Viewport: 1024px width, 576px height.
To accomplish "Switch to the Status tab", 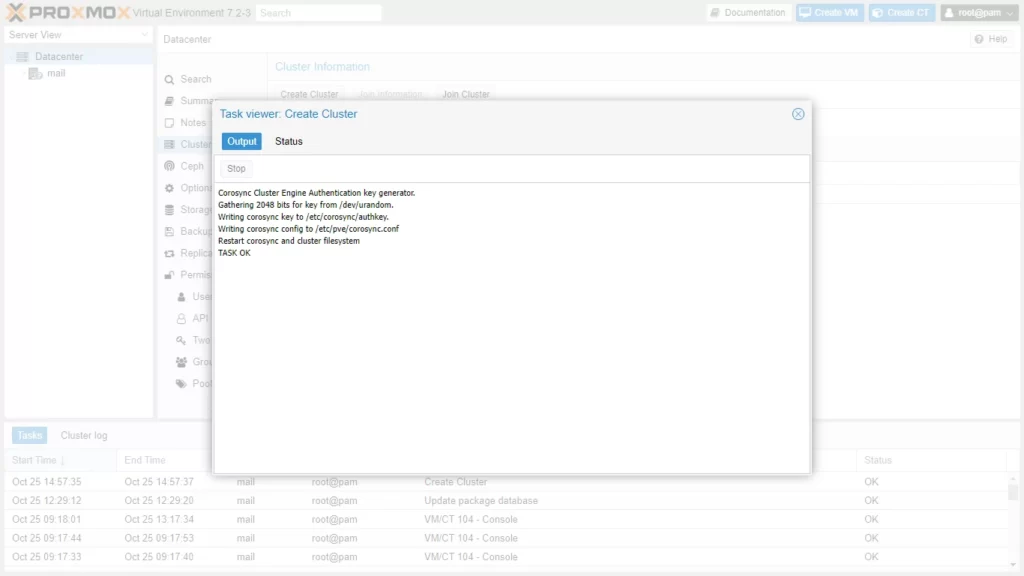I will [x=289, y=142].
